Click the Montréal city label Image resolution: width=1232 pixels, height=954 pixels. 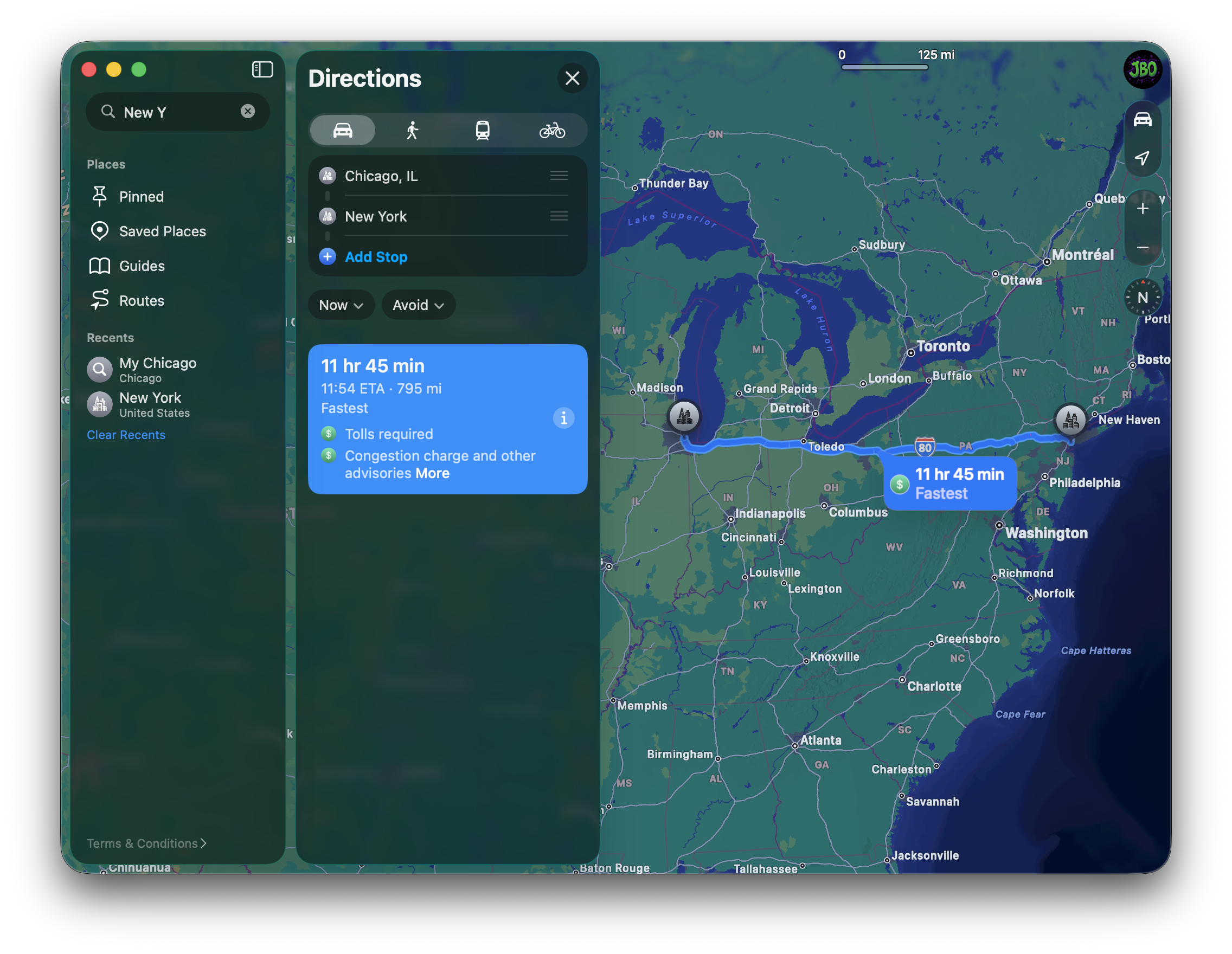[1082, 255]
